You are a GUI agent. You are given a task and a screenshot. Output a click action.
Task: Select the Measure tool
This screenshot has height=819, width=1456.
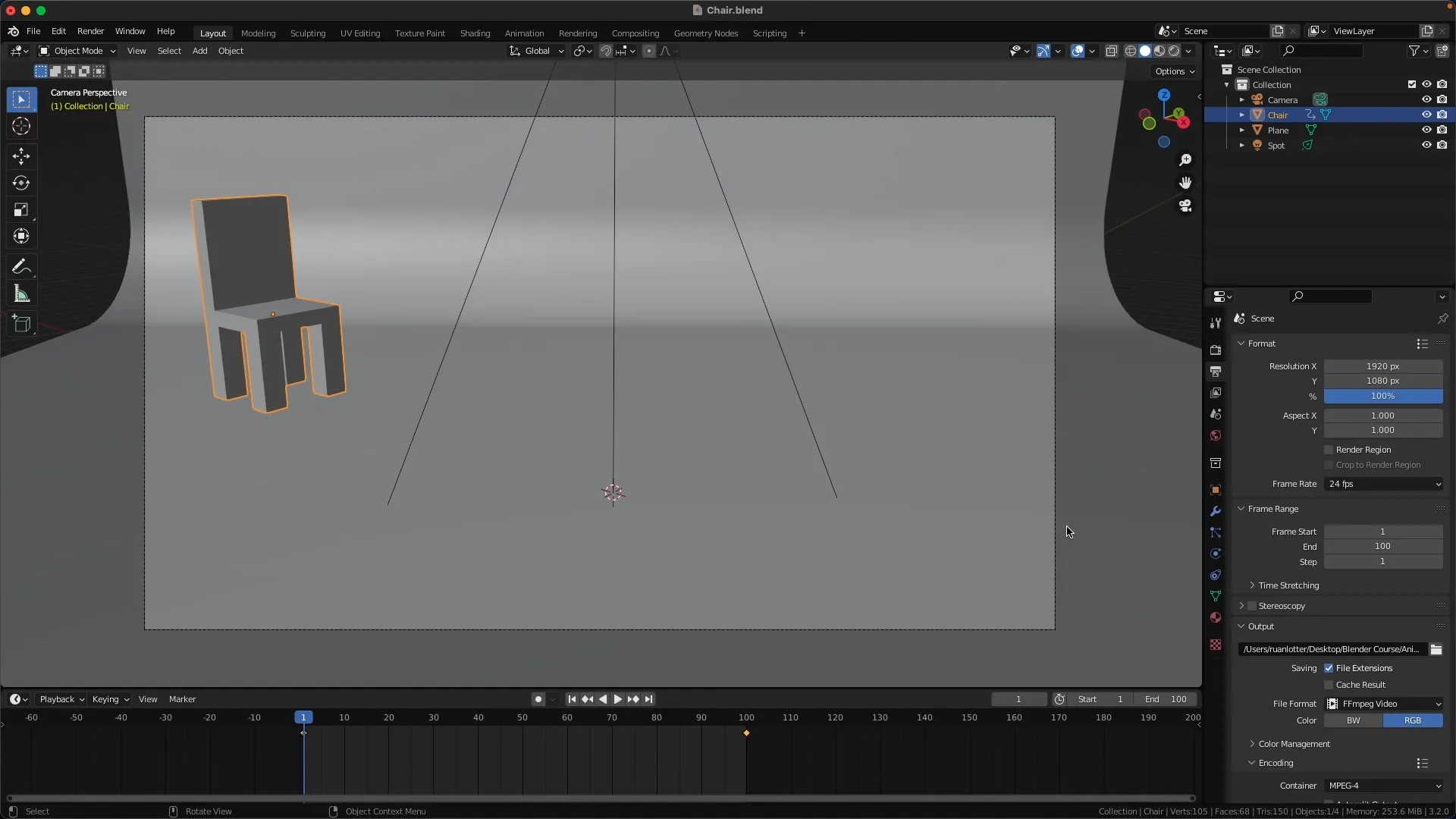(21, 293)
